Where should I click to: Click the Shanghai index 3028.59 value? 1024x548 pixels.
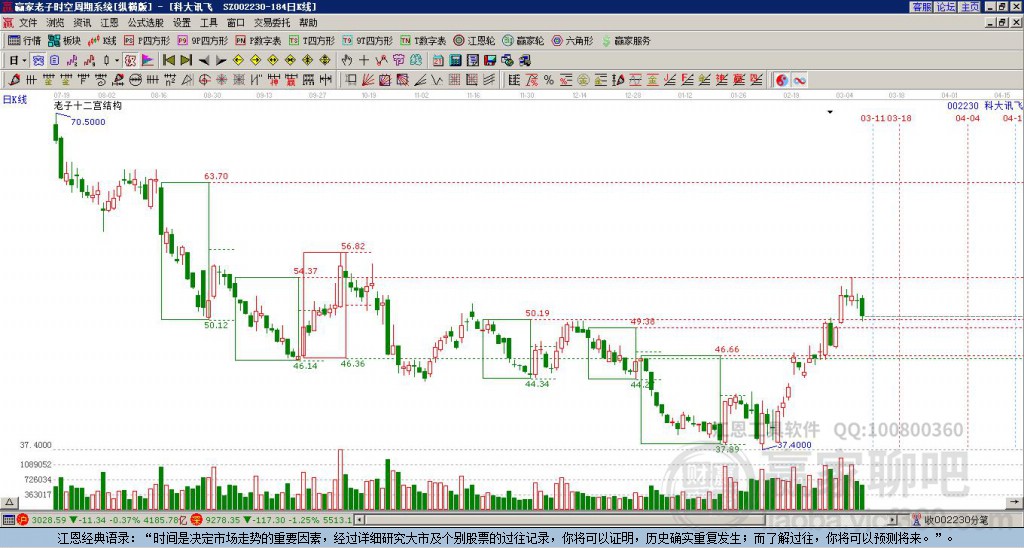point(49,520)
